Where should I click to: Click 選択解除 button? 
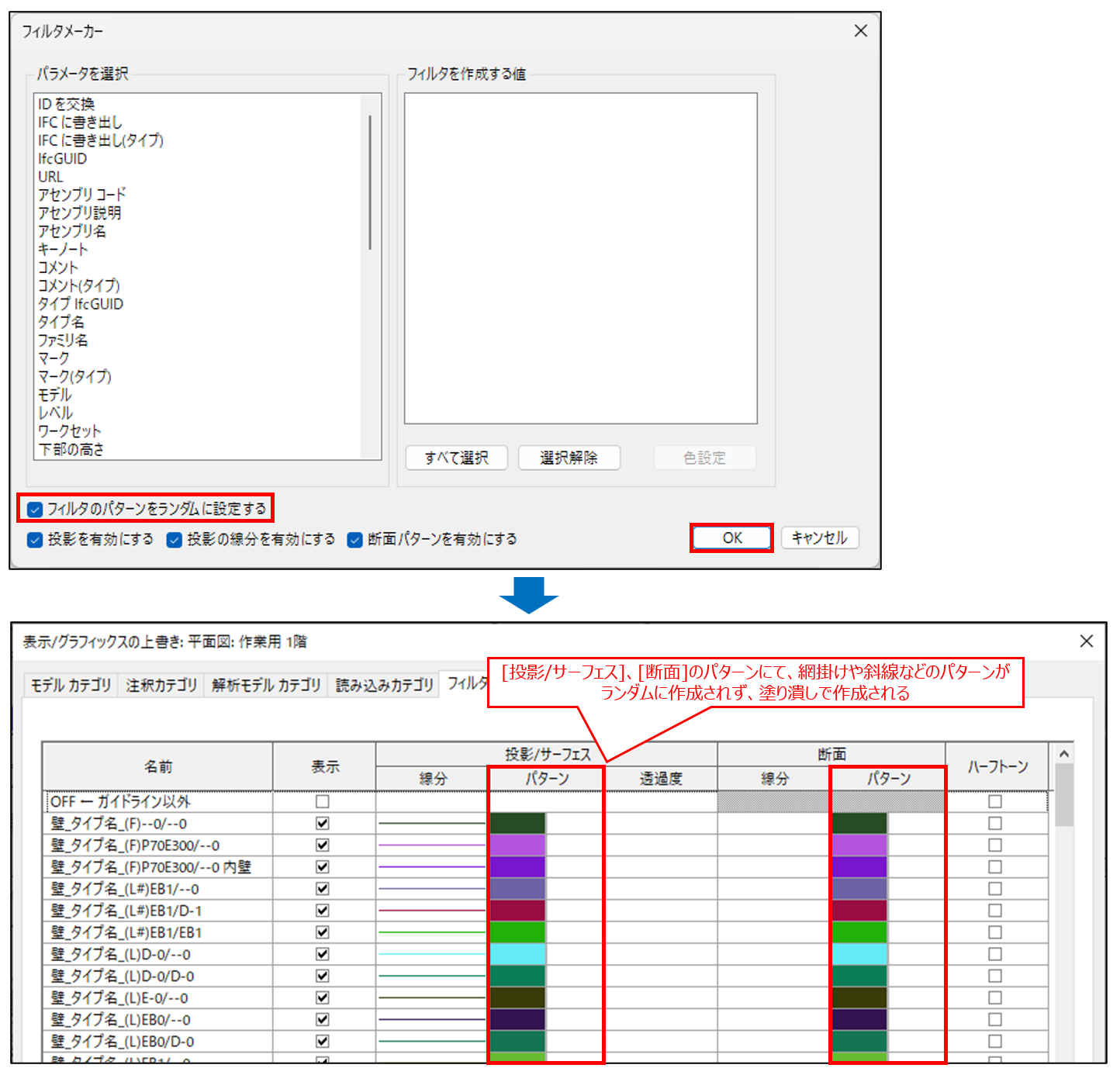[x=569, y=458]
